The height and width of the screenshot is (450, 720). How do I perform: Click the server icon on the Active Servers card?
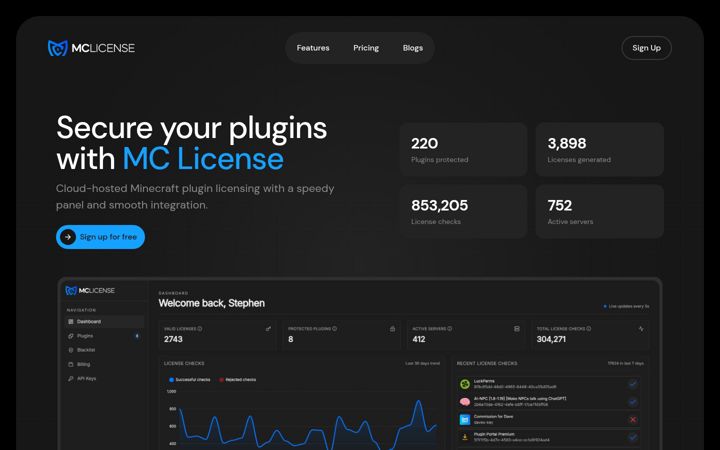click(517, 329)
